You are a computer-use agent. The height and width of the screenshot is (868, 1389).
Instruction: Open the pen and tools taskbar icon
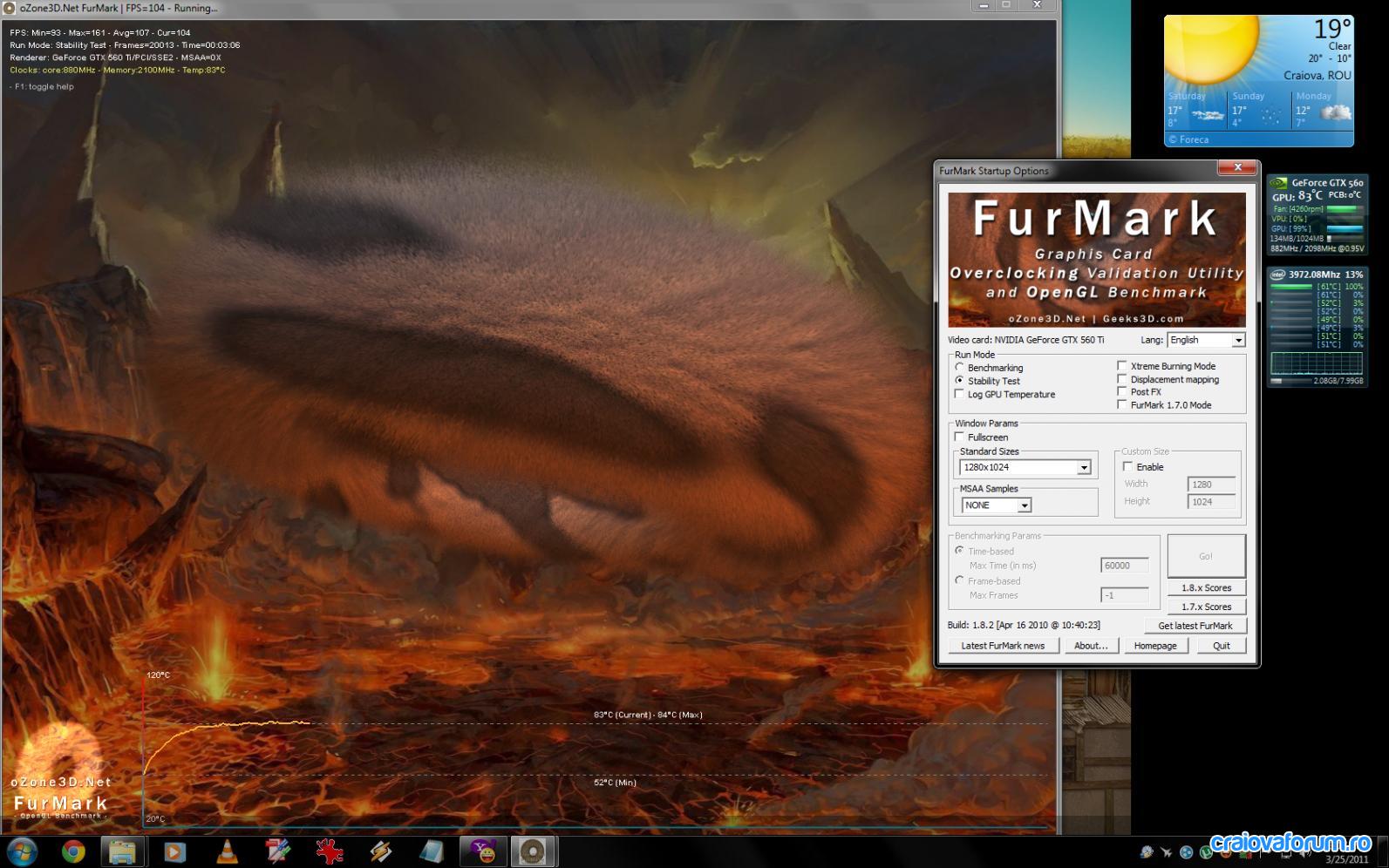pyautogui.click(x=277, y=851)
